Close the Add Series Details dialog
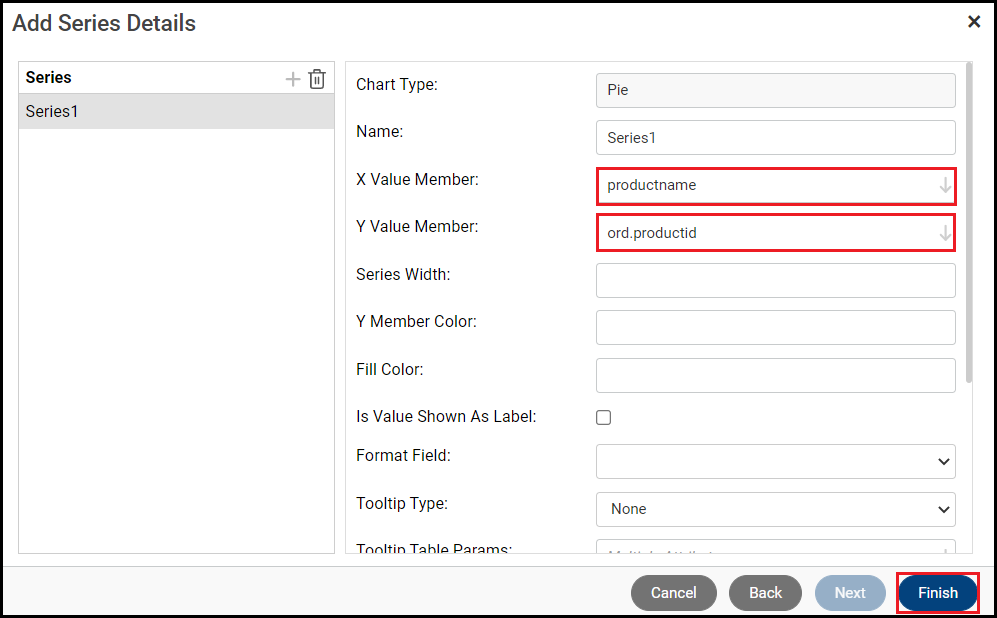The height and width of the screenshot is (618, 997). point(974,21)
